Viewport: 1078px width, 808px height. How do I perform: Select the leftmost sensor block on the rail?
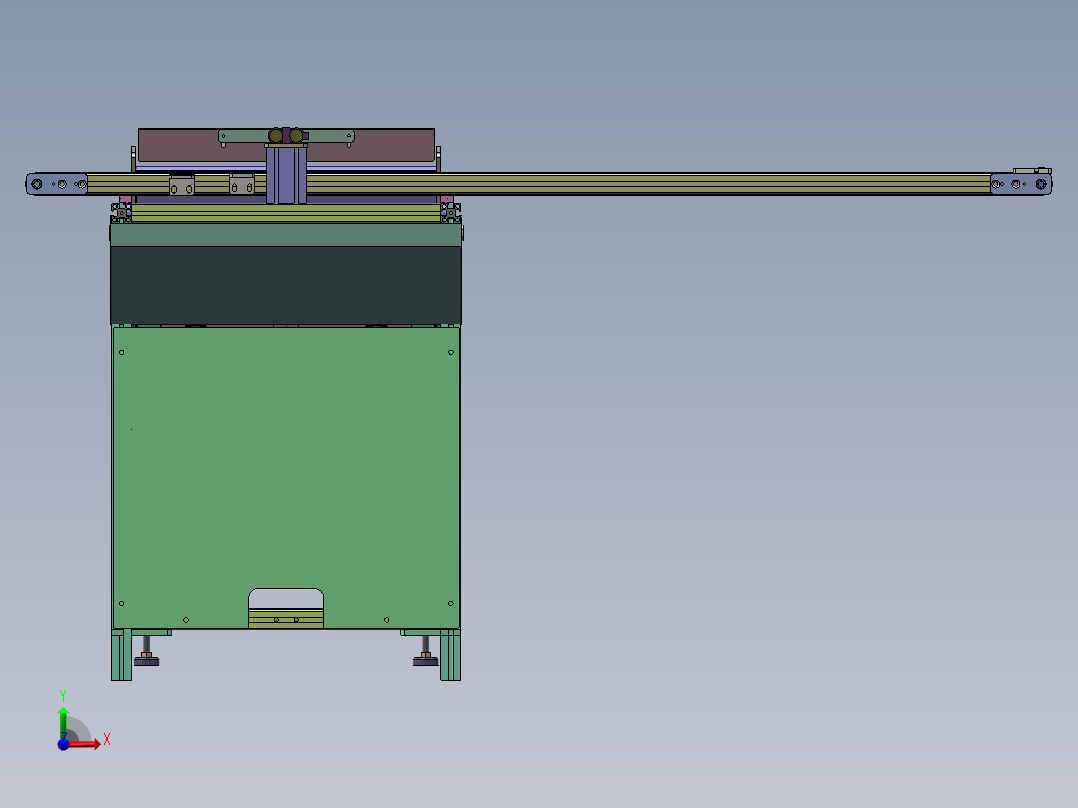[182, 185]
